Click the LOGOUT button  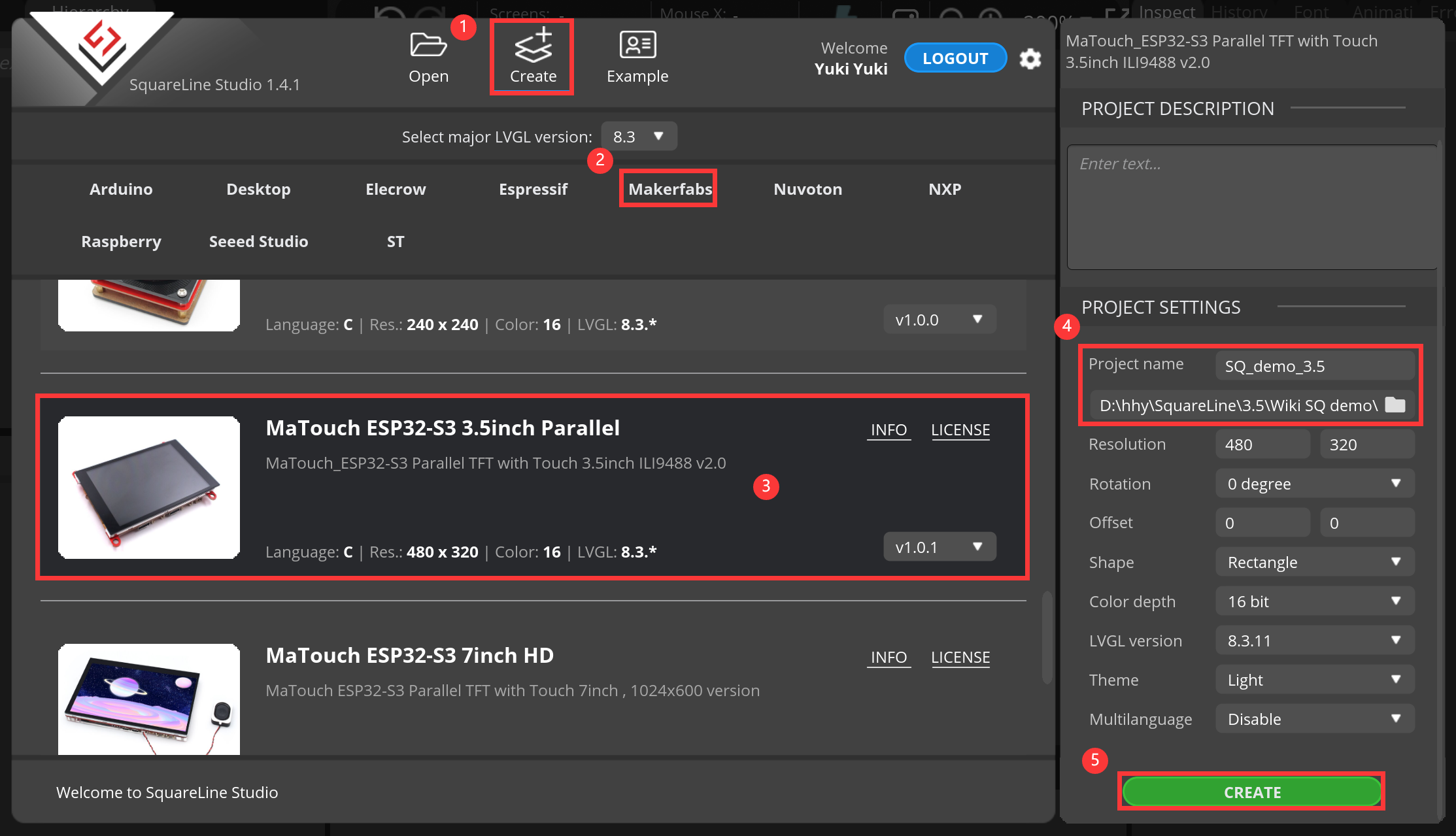[x=955, y=58]
